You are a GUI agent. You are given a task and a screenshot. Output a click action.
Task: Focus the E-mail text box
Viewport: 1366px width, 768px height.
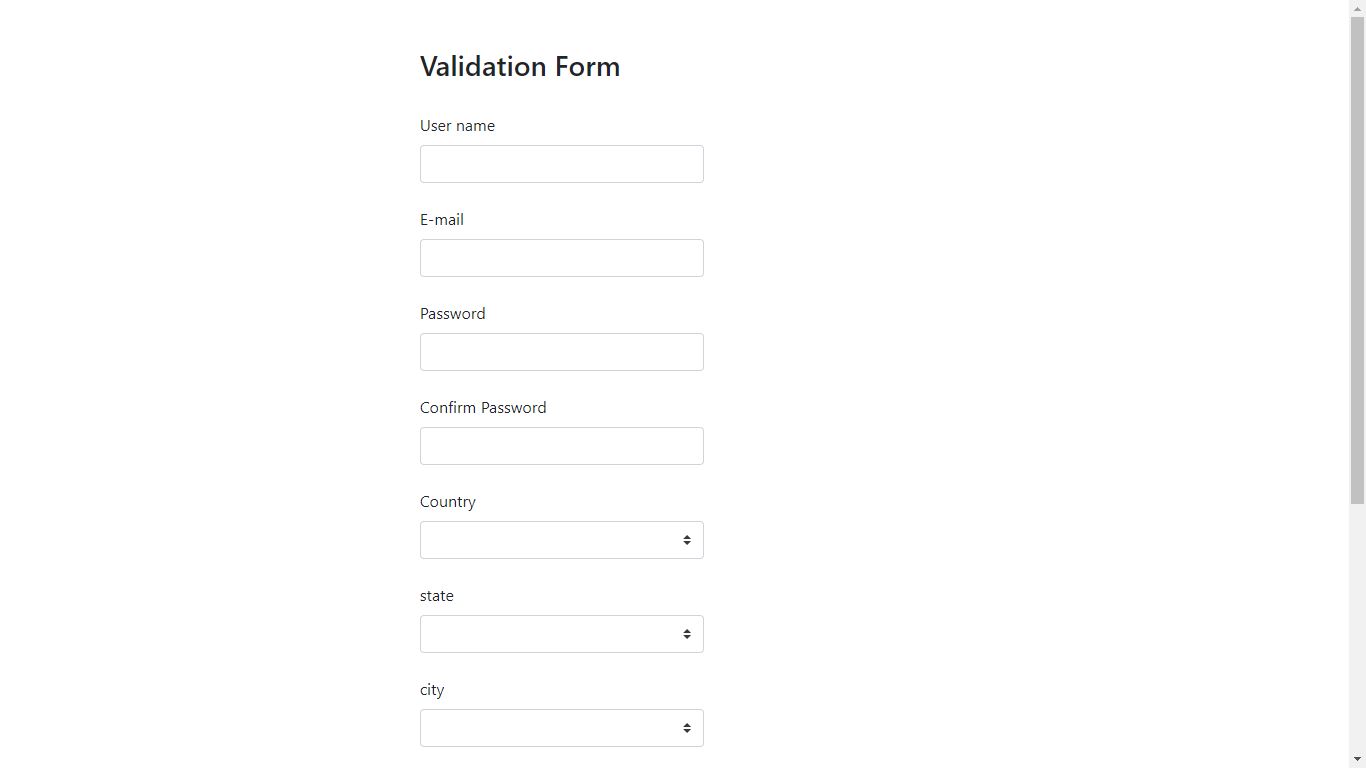(561, 258)
